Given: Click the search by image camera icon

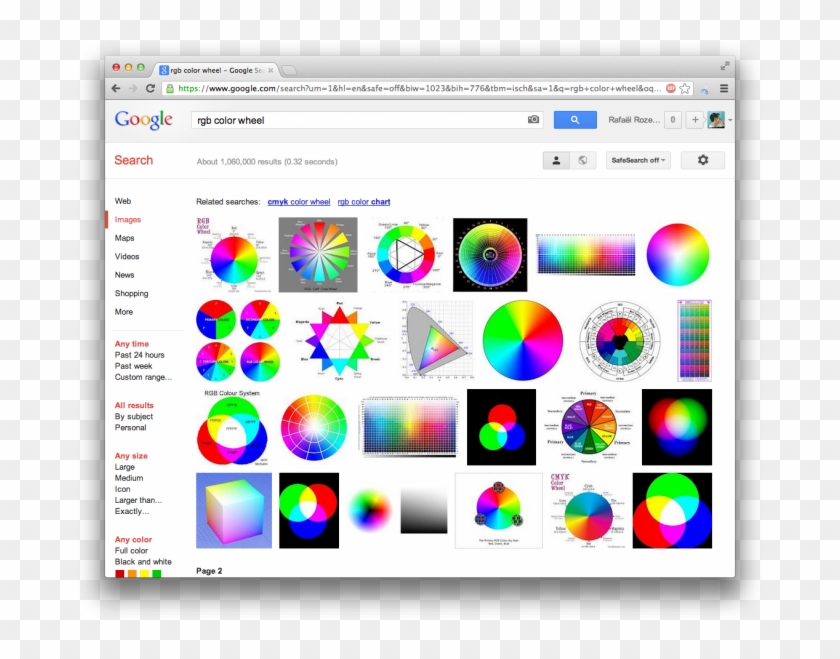Looking at the screenshot, I should pos(533,118).
